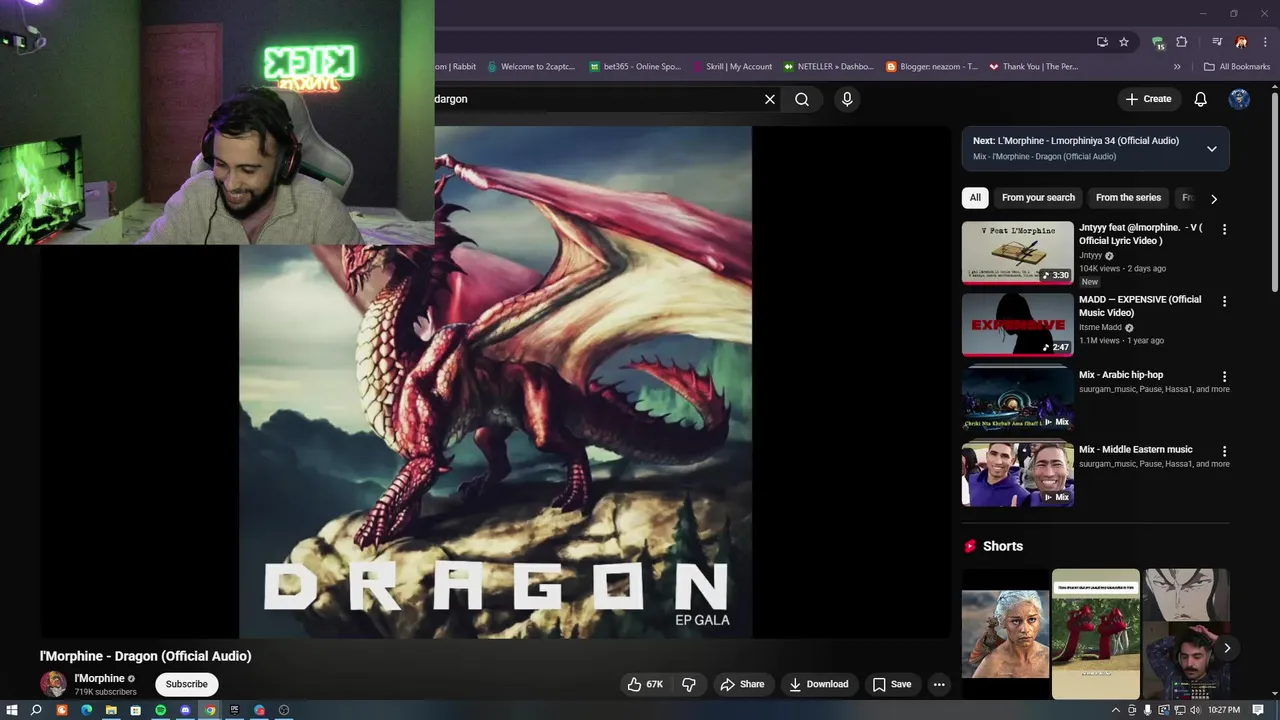Open the volume icon in system tray
1280x720 pixels.
[1194, 710]
